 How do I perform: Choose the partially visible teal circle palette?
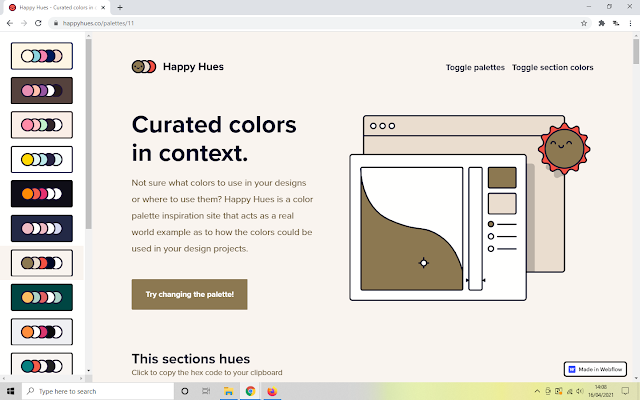click(42, 364)
